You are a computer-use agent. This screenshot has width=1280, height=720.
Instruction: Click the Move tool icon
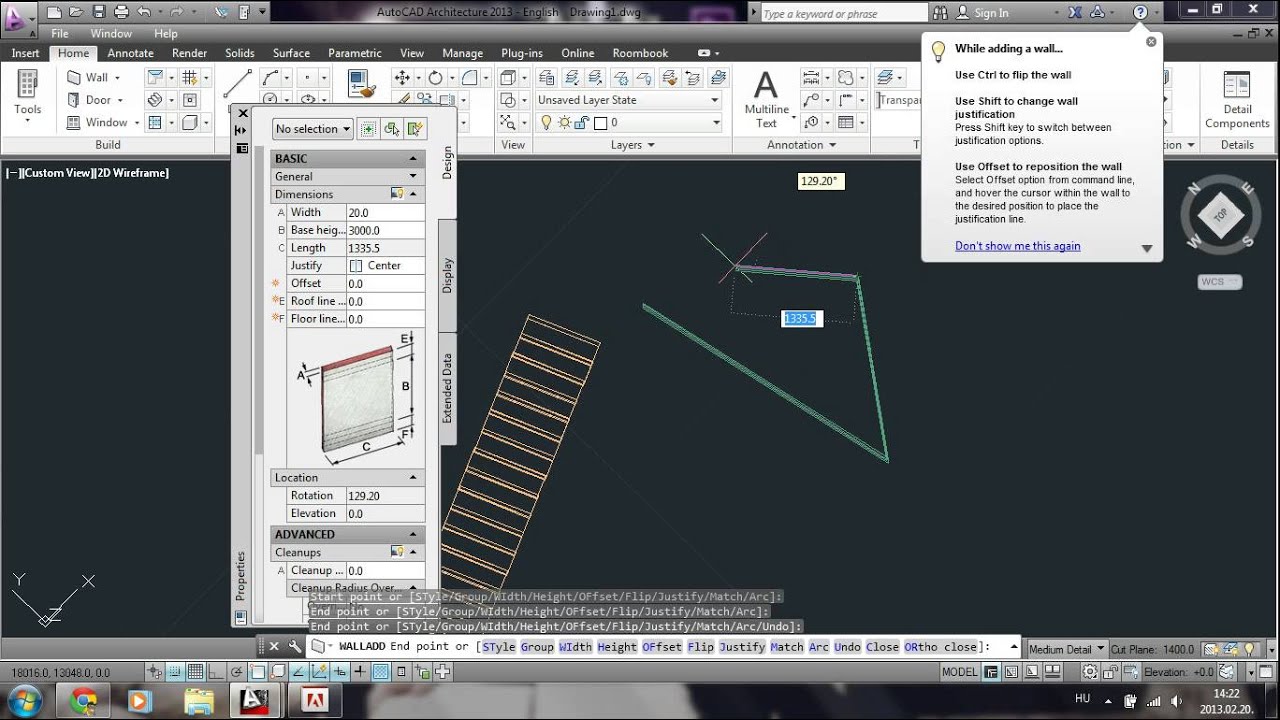click(403, 78)
